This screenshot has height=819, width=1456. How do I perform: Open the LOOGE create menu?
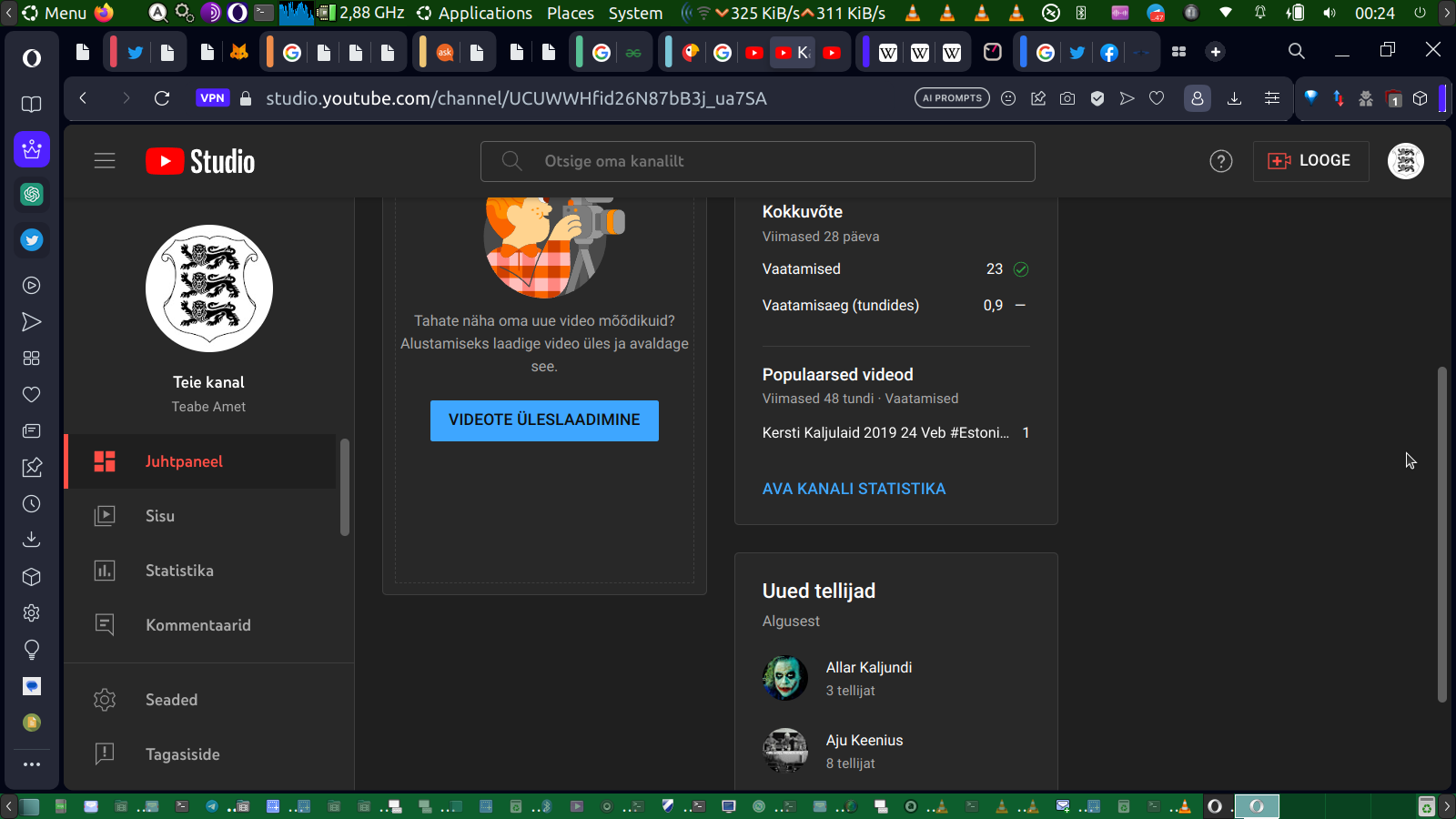click(x=1310, y=161)
